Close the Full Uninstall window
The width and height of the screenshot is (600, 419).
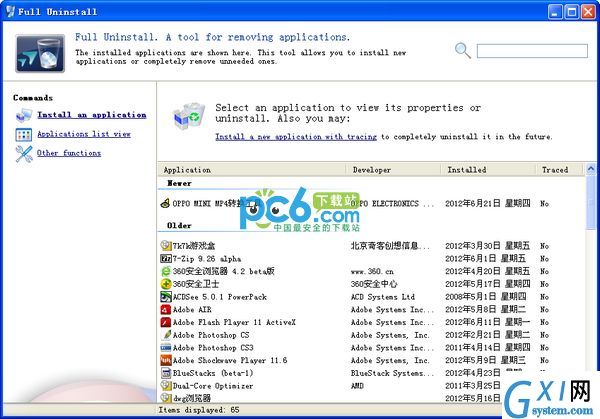click(589, 12)
